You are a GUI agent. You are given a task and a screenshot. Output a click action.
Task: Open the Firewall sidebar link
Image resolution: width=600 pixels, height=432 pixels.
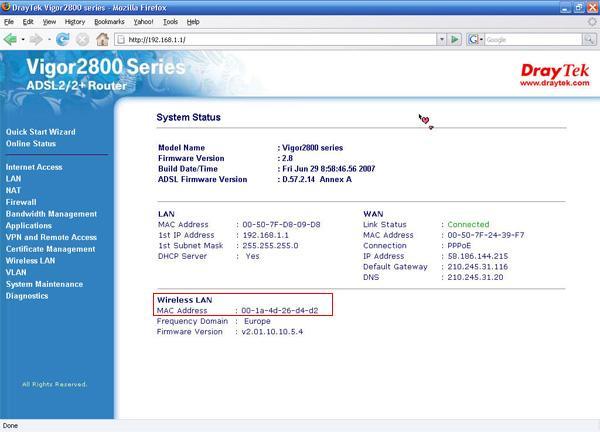pyautogui.click(x=21, y=202)
